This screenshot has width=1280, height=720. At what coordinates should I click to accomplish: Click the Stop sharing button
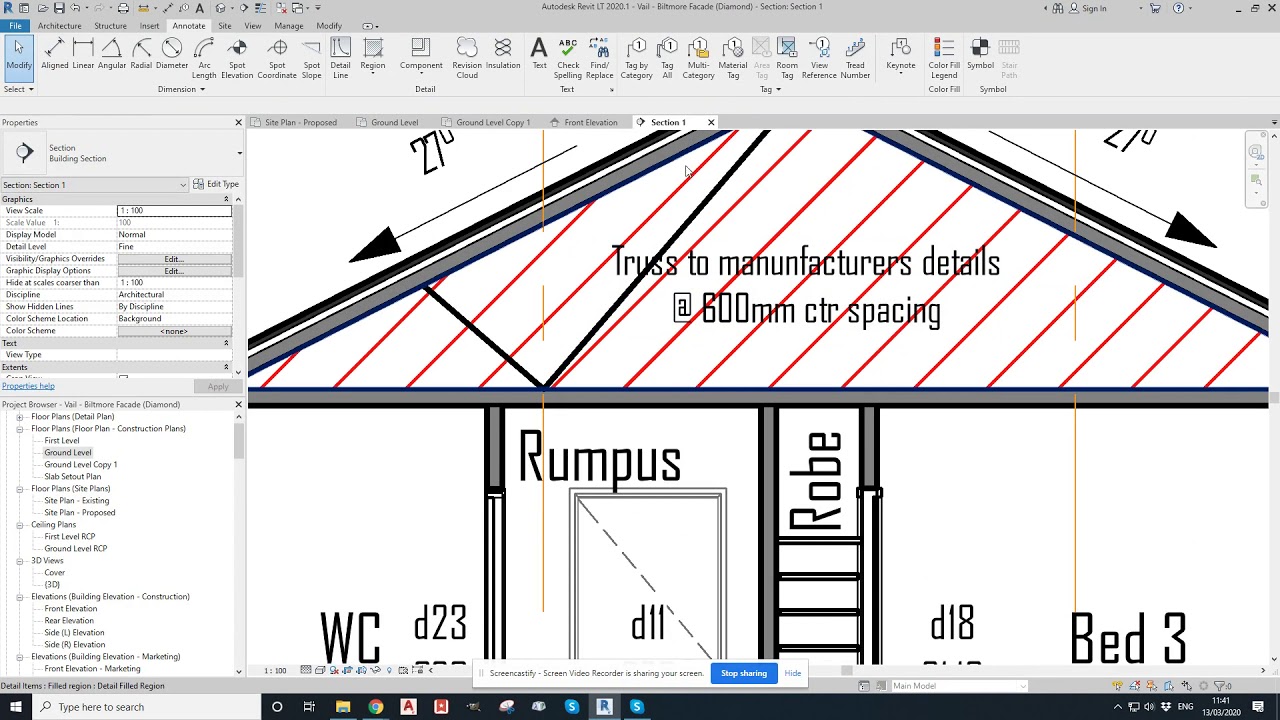click(744, 673)
